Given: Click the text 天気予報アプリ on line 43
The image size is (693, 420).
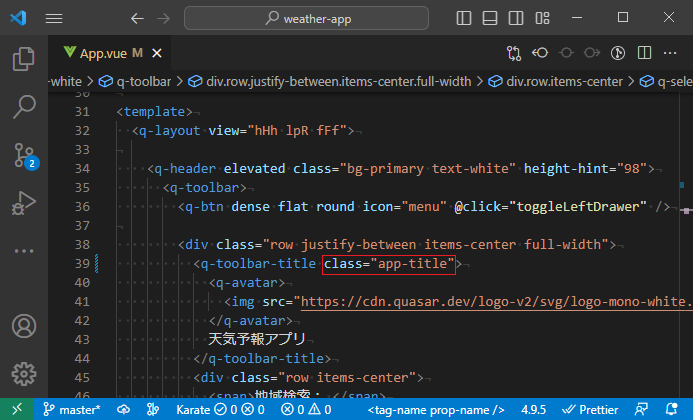Looking at the screenshot, I should tap(256, 340).
